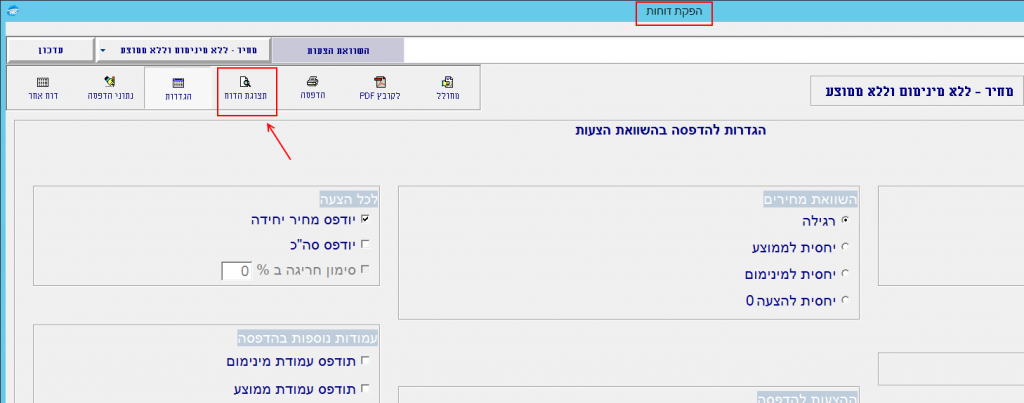Open 'נתוני הדפסה' print data icon
1024x403 pixels.
(x=111, y=89)
